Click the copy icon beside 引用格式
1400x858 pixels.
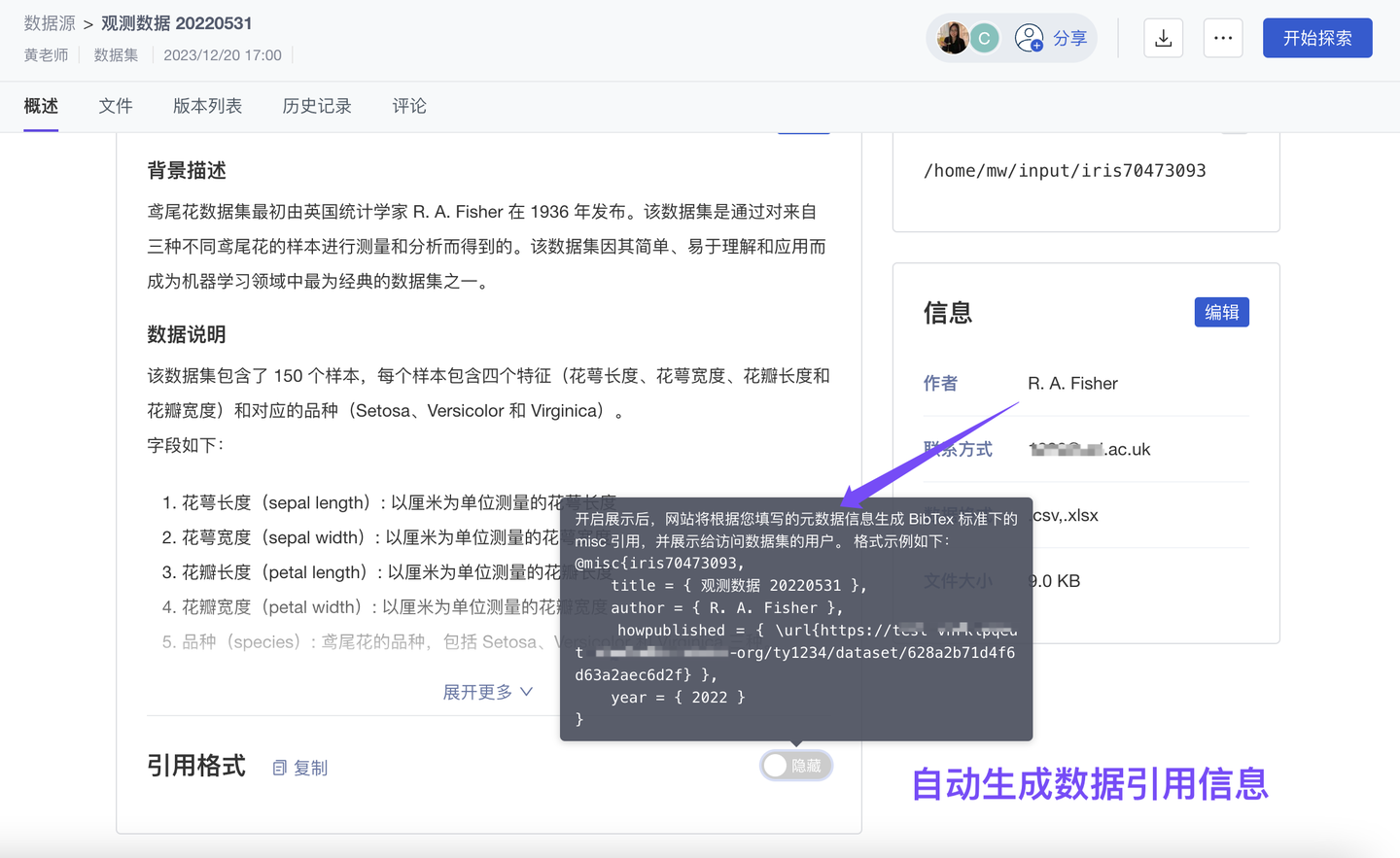click(x=280, y=768)
